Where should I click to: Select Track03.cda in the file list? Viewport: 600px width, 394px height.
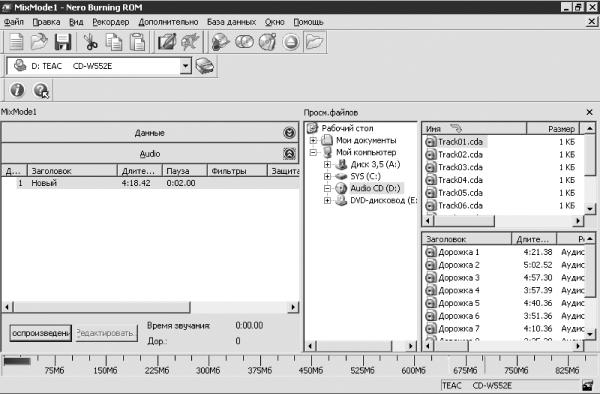point(460,167)
